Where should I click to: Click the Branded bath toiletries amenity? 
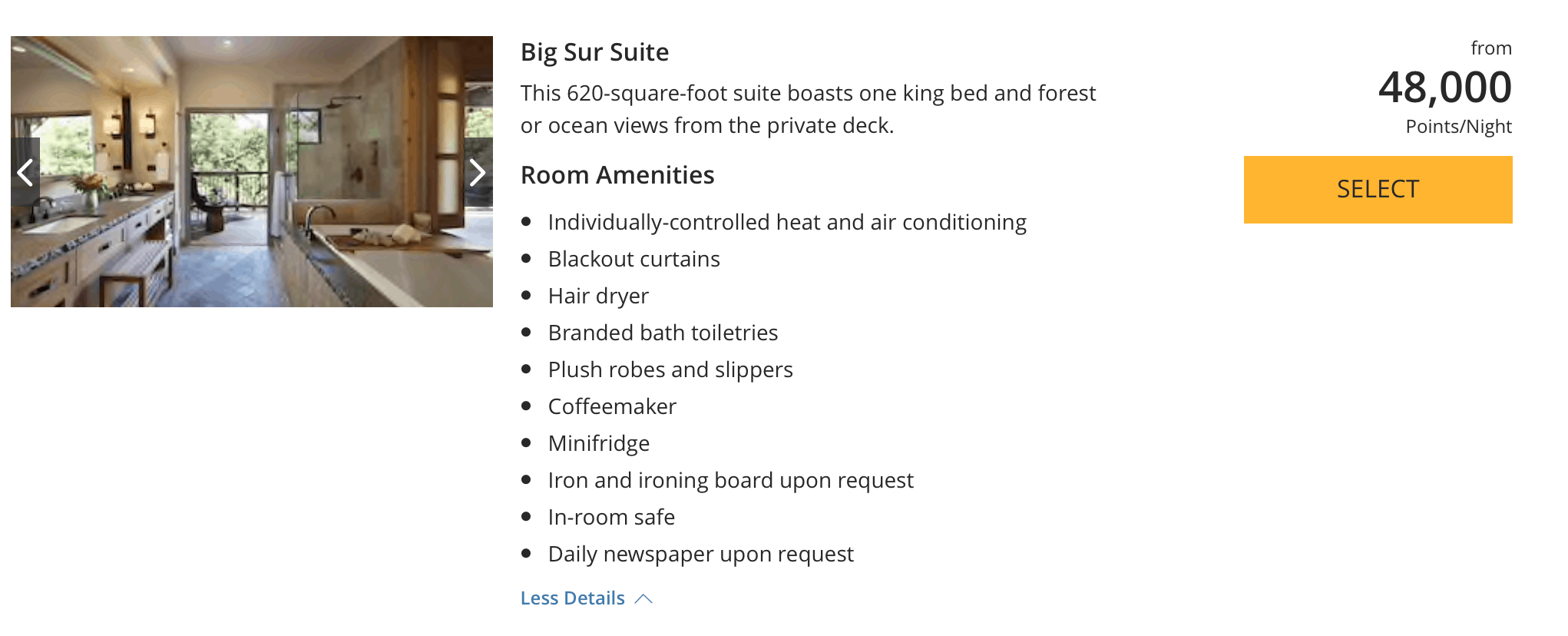663,333
